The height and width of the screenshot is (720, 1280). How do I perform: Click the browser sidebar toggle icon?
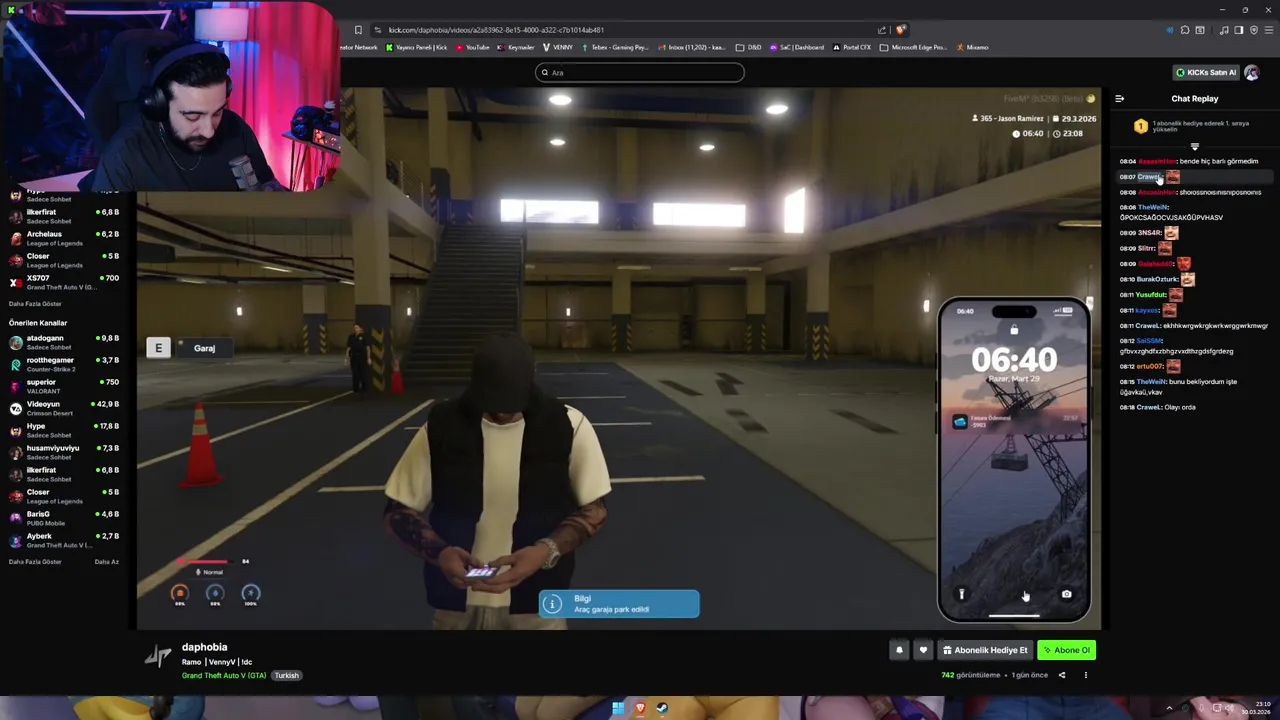[x=1238, y=30]
